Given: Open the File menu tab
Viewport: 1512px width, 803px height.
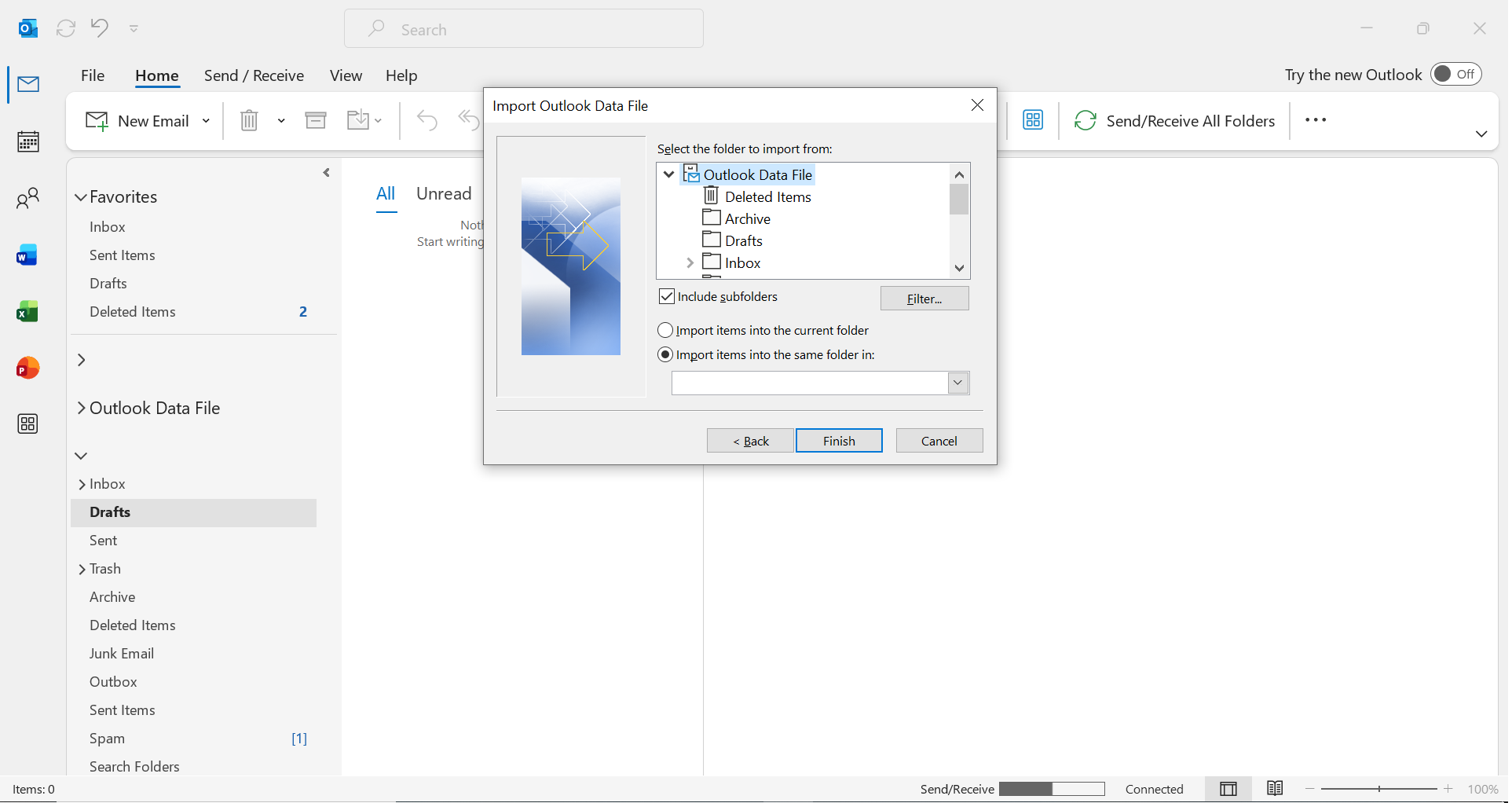Looking at the screenshot, I should 93,75.
